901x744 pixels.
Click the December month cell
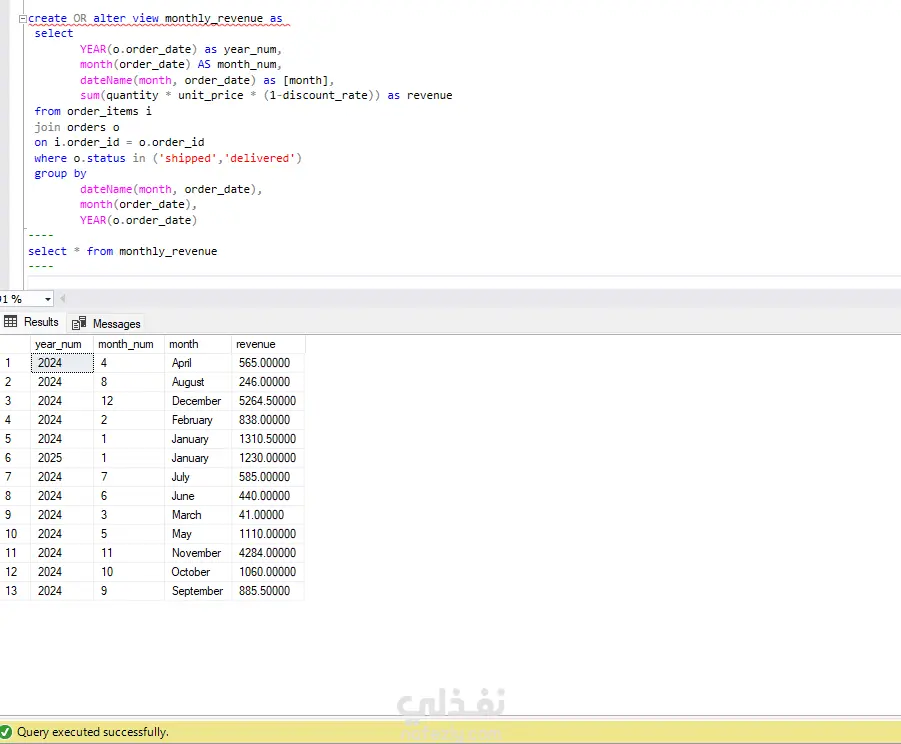click(197, 401)
